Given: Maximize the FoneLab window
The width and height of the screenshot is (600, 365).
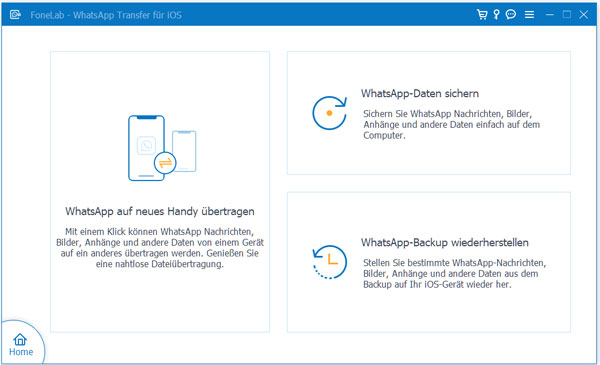Looking at the screenshot, I should click(567, 15).
